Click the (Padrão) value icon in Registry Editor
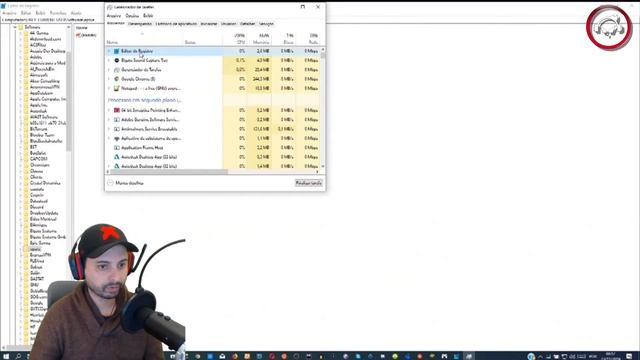The width and height of the screenshot is (640, 360). [78, 35]
